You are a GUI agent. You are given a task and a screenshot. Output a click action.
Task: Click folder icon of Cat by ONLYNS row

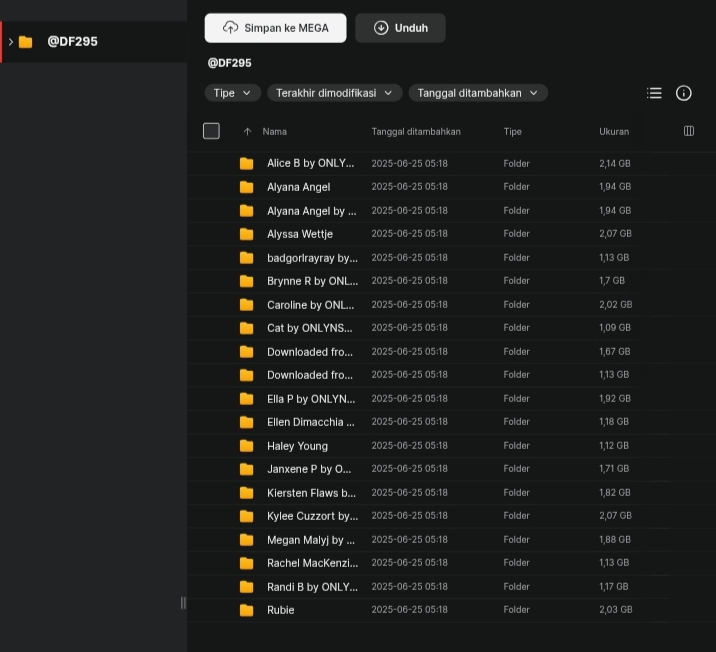[247, 328]
